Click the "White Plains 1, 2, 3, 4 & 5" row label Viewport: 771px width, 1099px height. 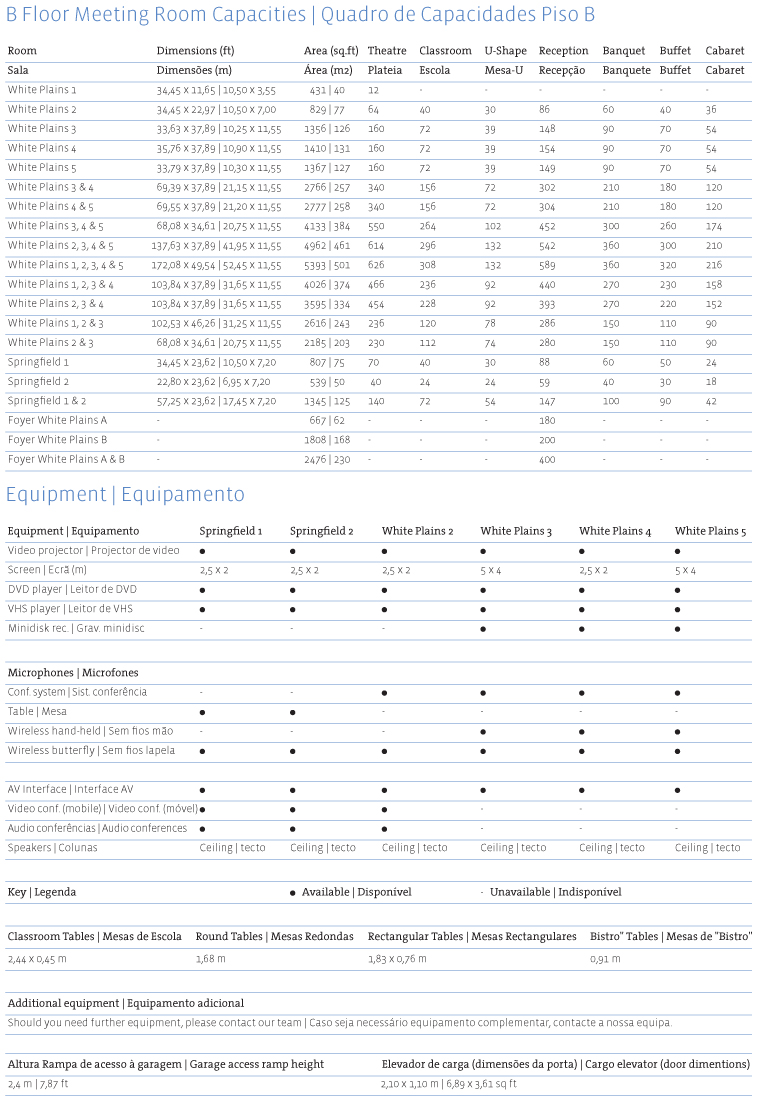click(65, 265)
